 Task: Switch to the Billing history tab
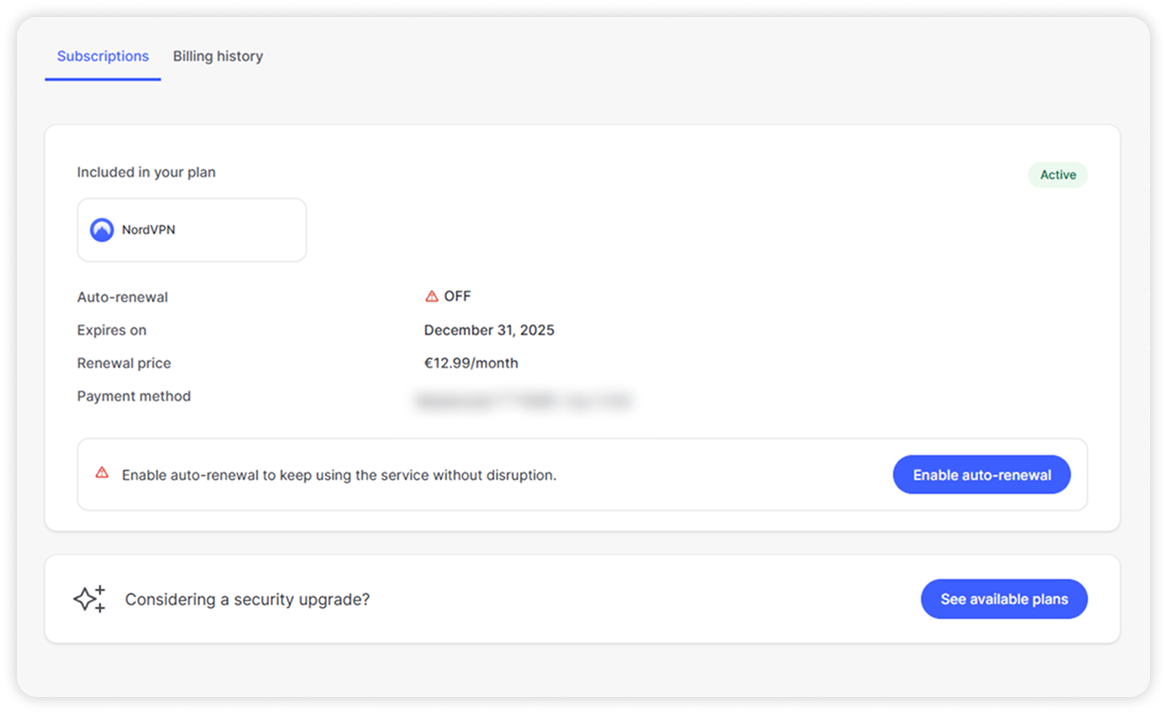tap(217, 56)
